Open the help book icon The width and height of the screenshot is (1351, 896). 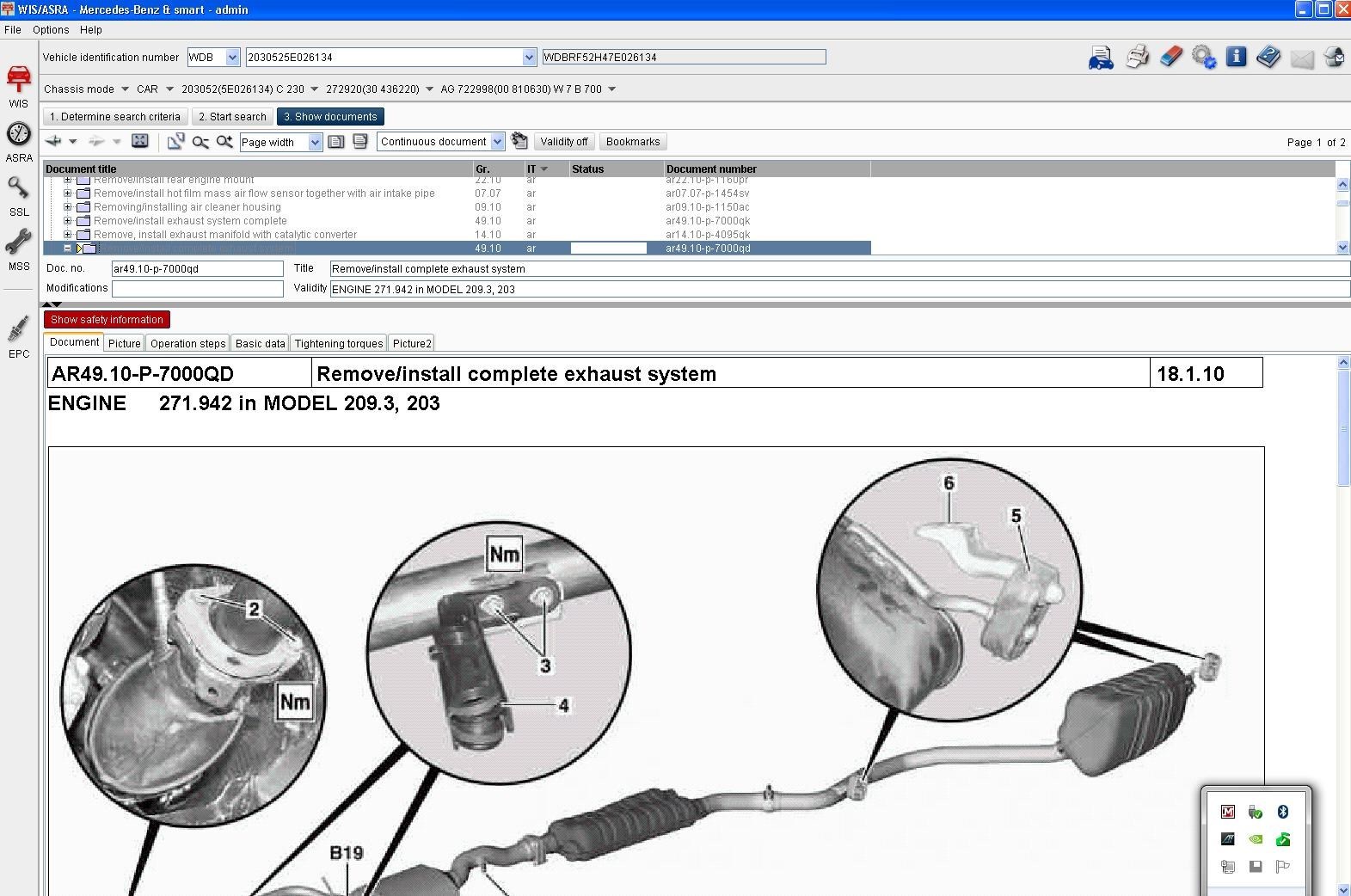(x=1268, y=58)
